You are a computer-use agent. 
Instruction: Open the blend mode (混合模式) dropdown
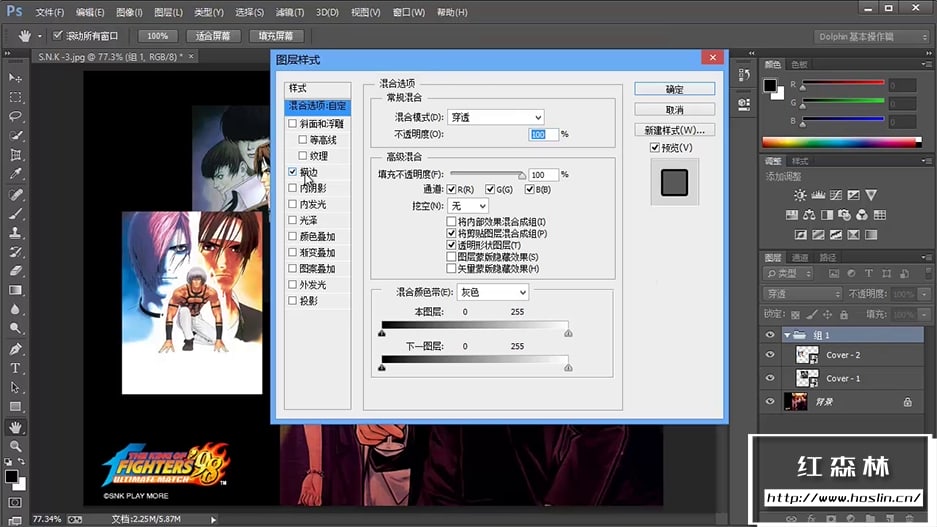pyautogui.click(x=495, y=117)
